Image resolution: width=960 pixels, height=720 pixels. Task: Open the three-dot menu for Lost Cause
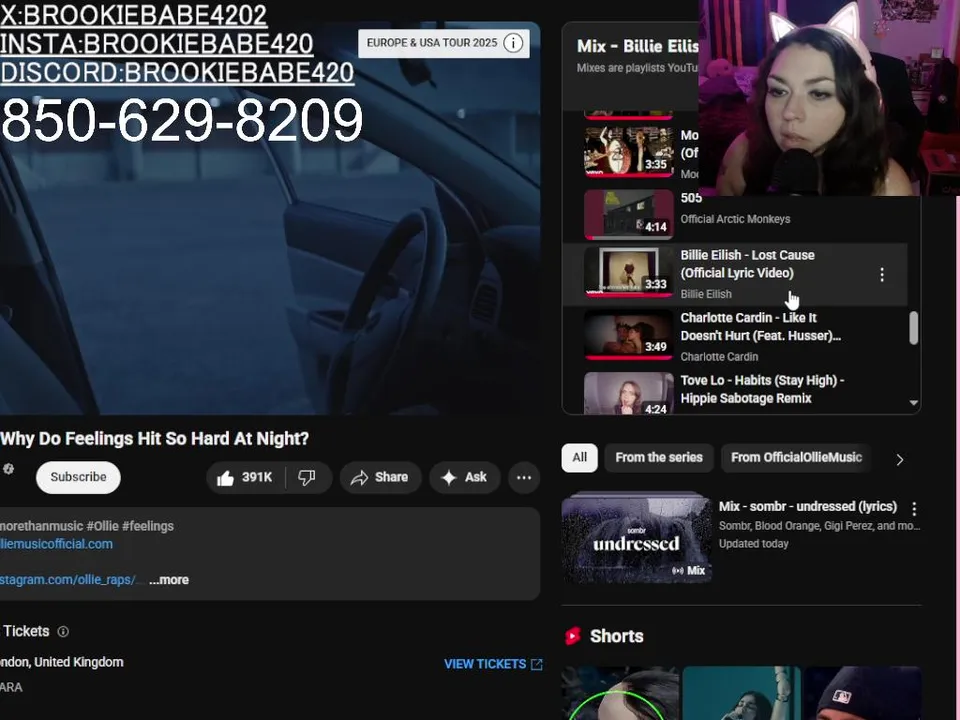pyautogui.click(x=882, y=275)
